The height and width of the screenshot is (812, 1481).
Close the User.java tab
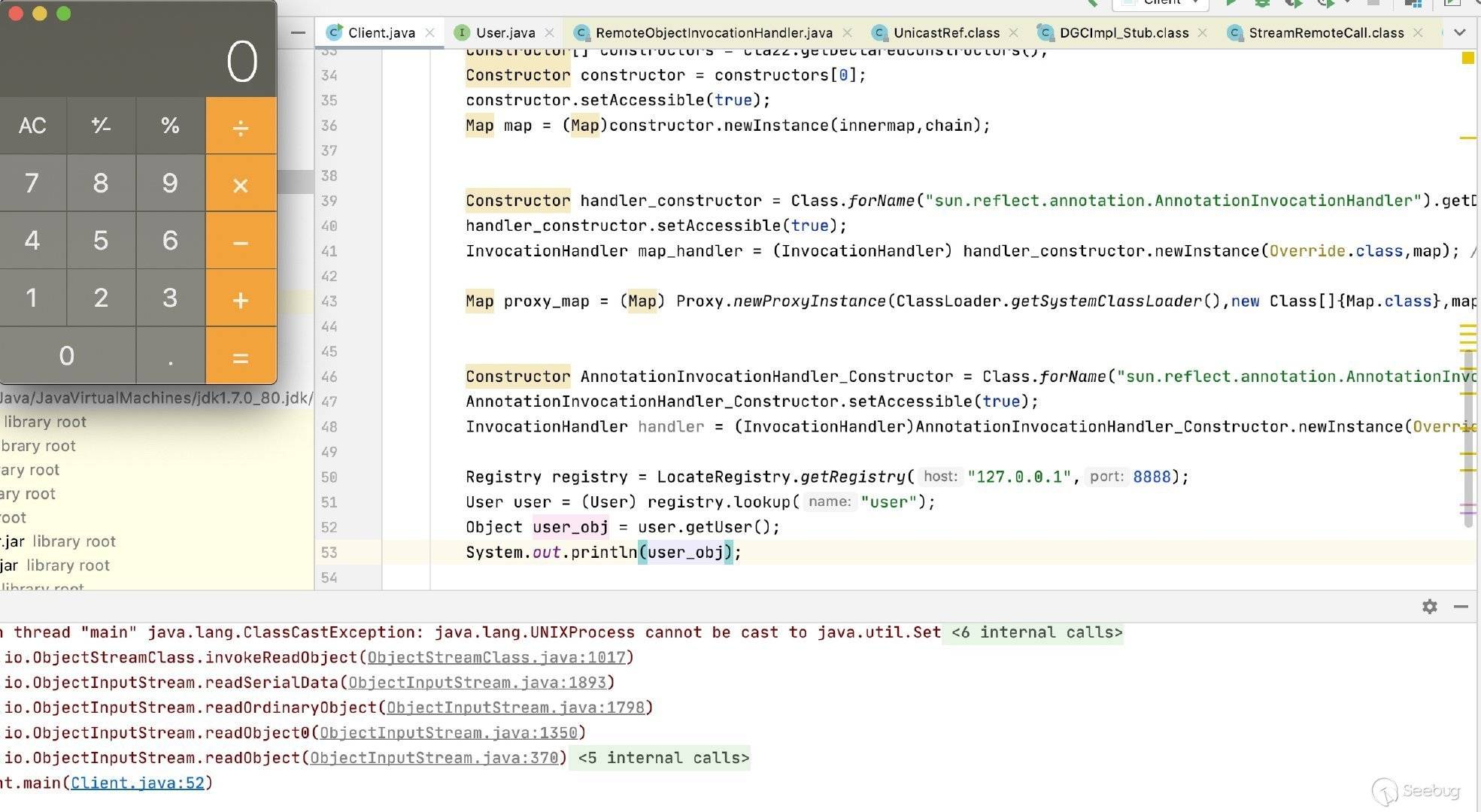point(549,32)
